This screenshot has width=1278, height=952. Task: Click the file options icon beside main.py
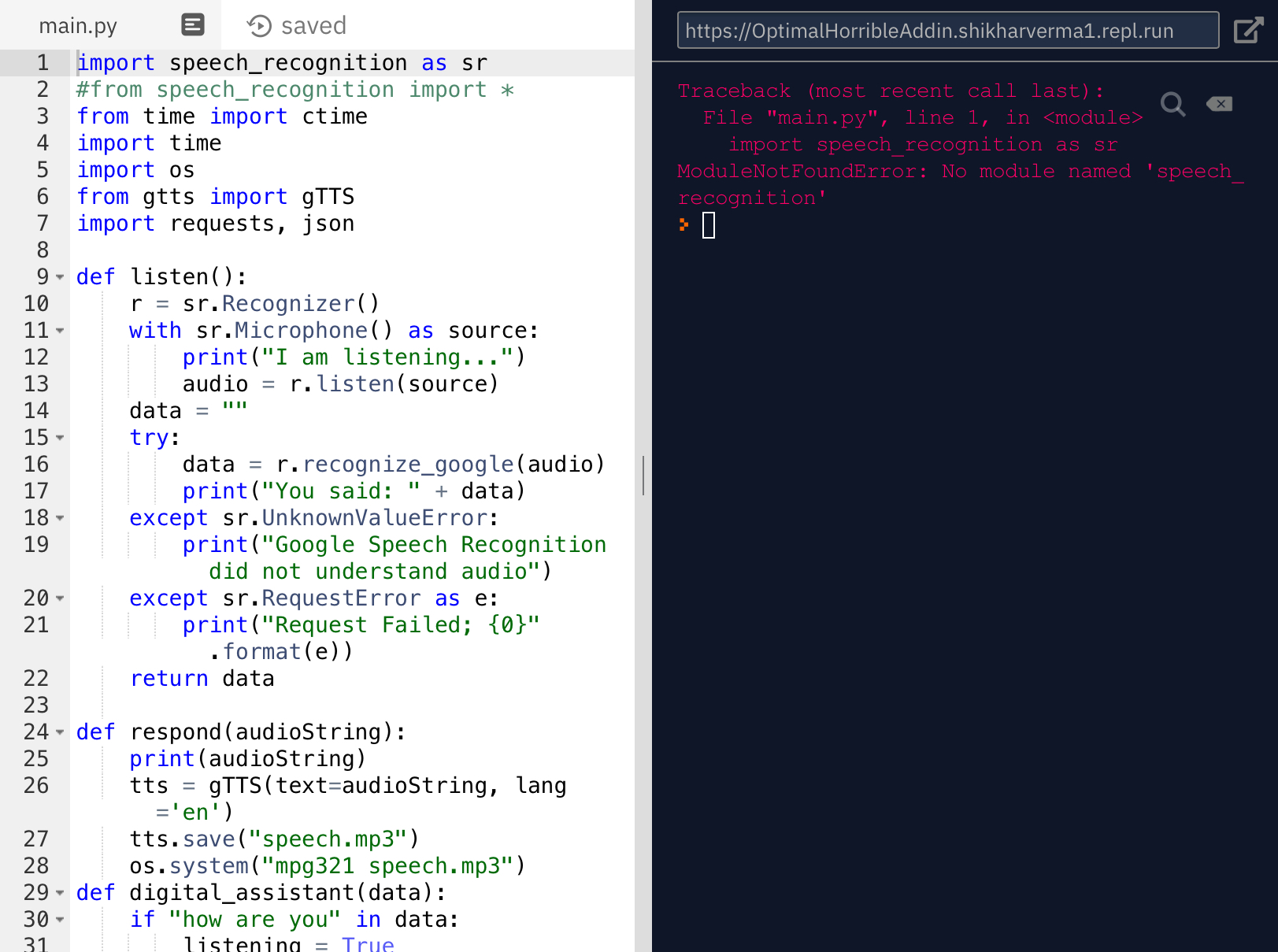click(x=191, y=24)
